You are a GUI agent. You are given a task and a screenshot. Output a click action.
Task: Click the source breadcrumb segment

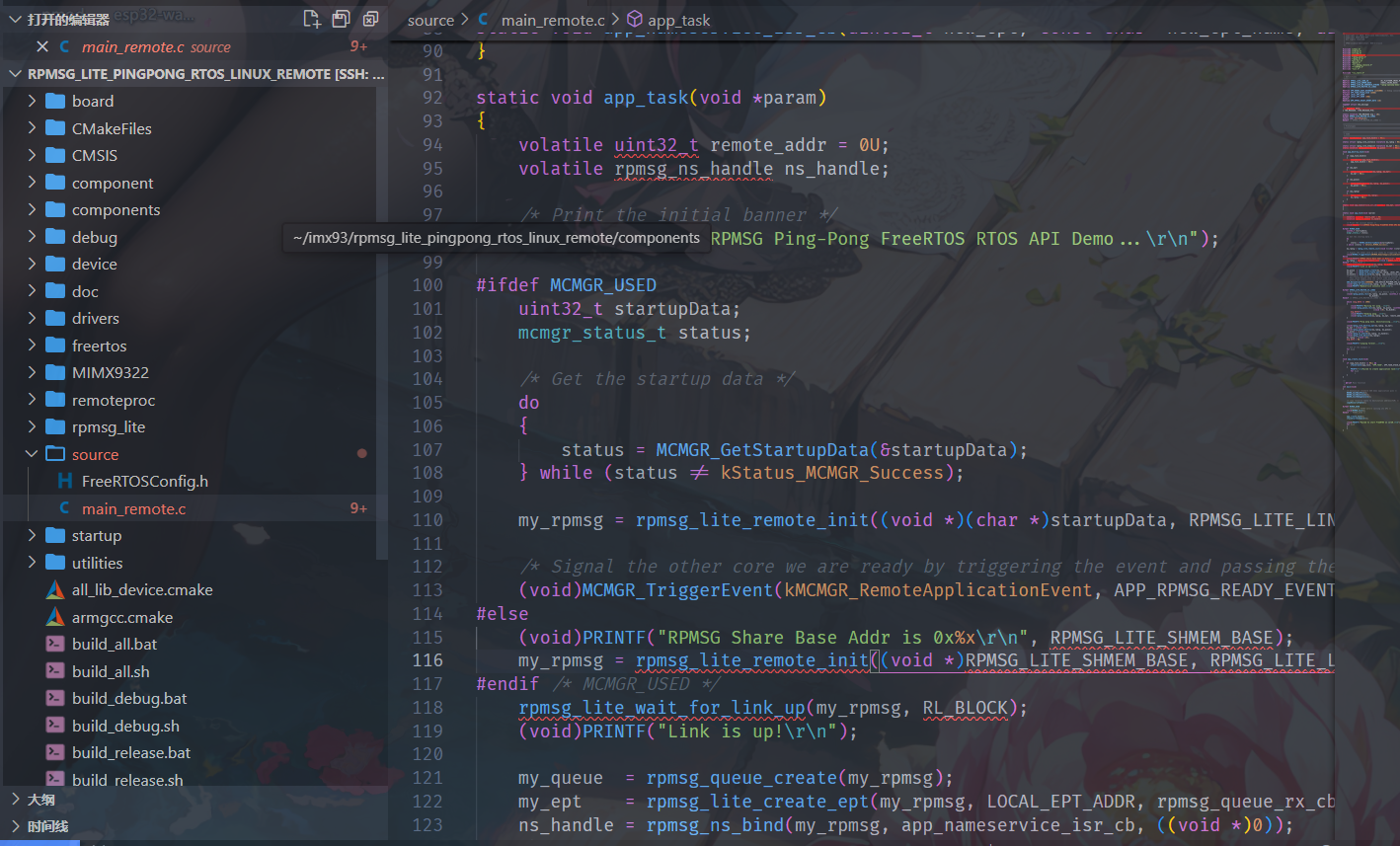(x=430, y=20)
